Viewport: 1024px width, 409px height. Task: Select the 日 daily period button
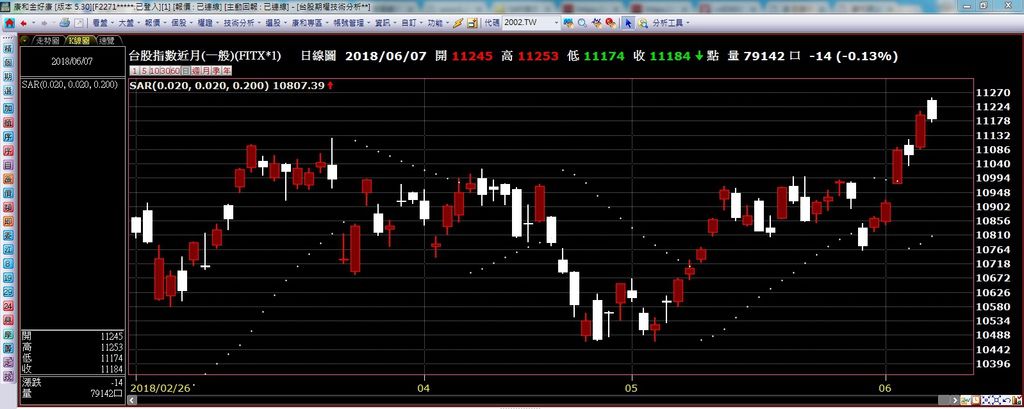pos(186,70)
